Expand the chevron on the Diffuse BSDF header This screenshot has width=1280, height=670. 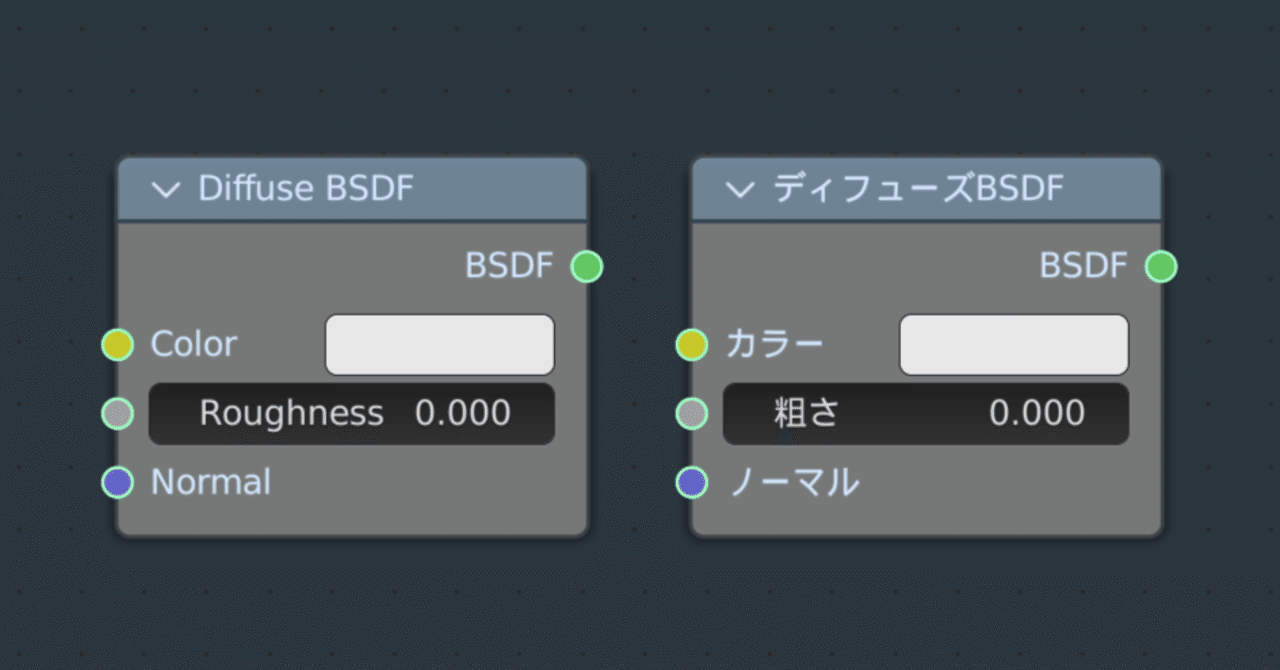tap(168, 187)
